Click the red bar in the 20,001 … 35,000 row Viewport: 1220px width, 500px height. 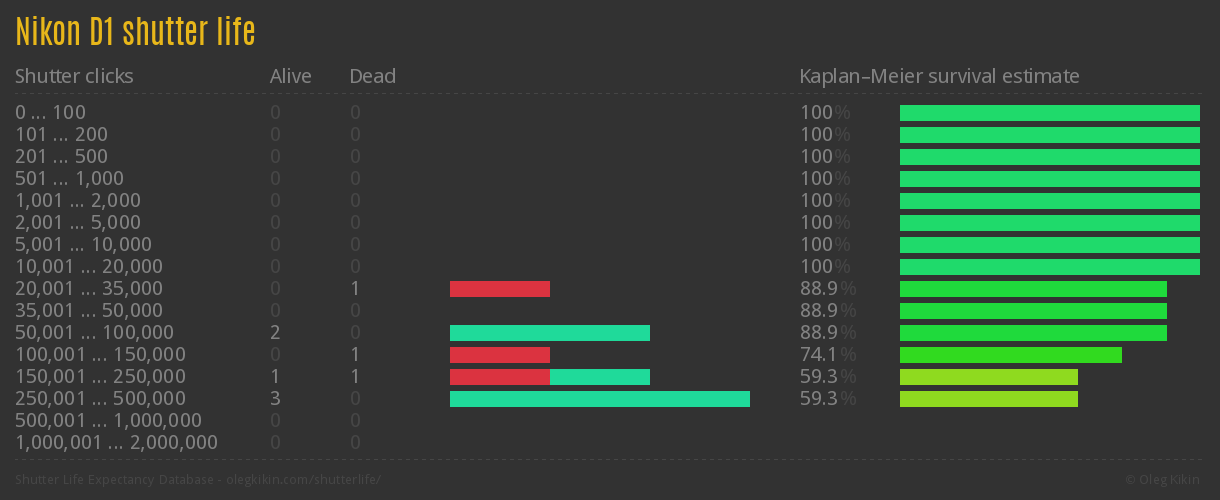500,289
